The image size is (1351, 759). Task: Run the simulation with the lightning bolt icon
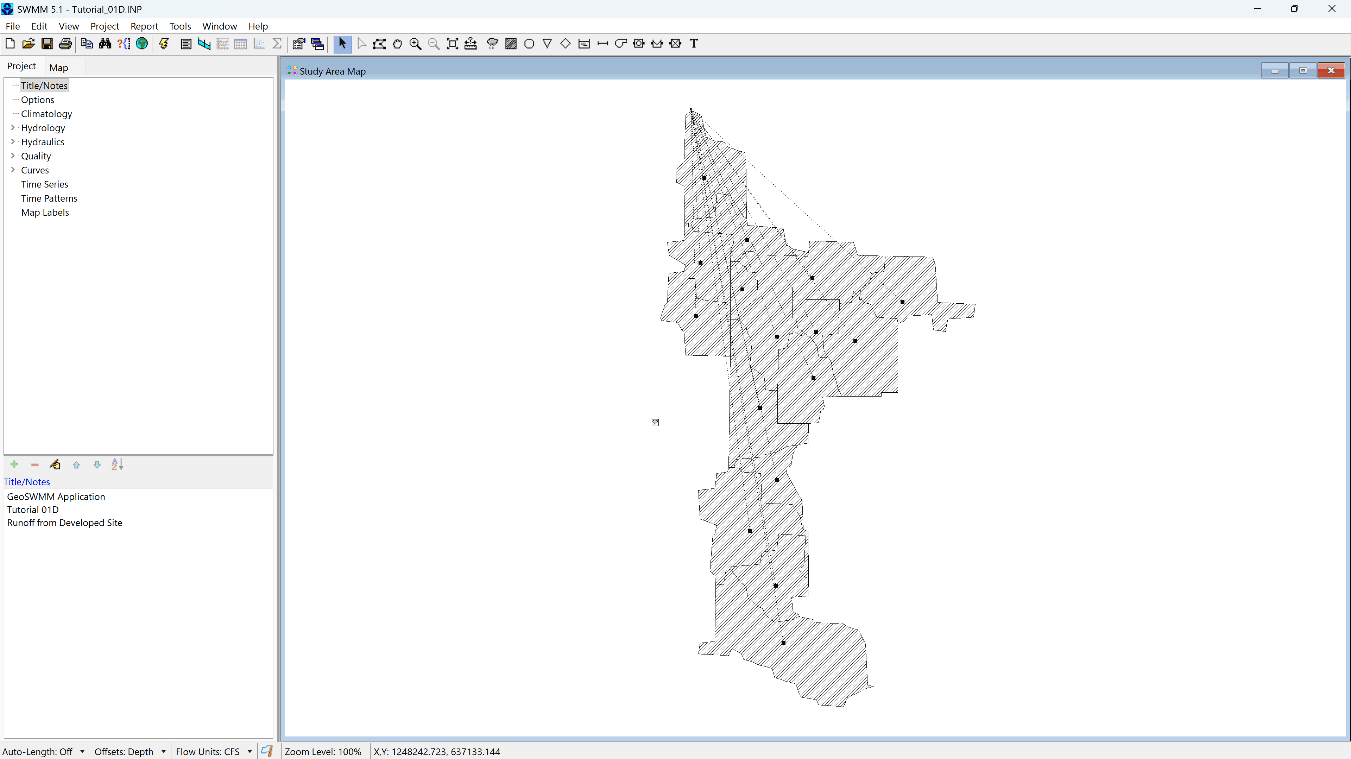tap(164, 44)
